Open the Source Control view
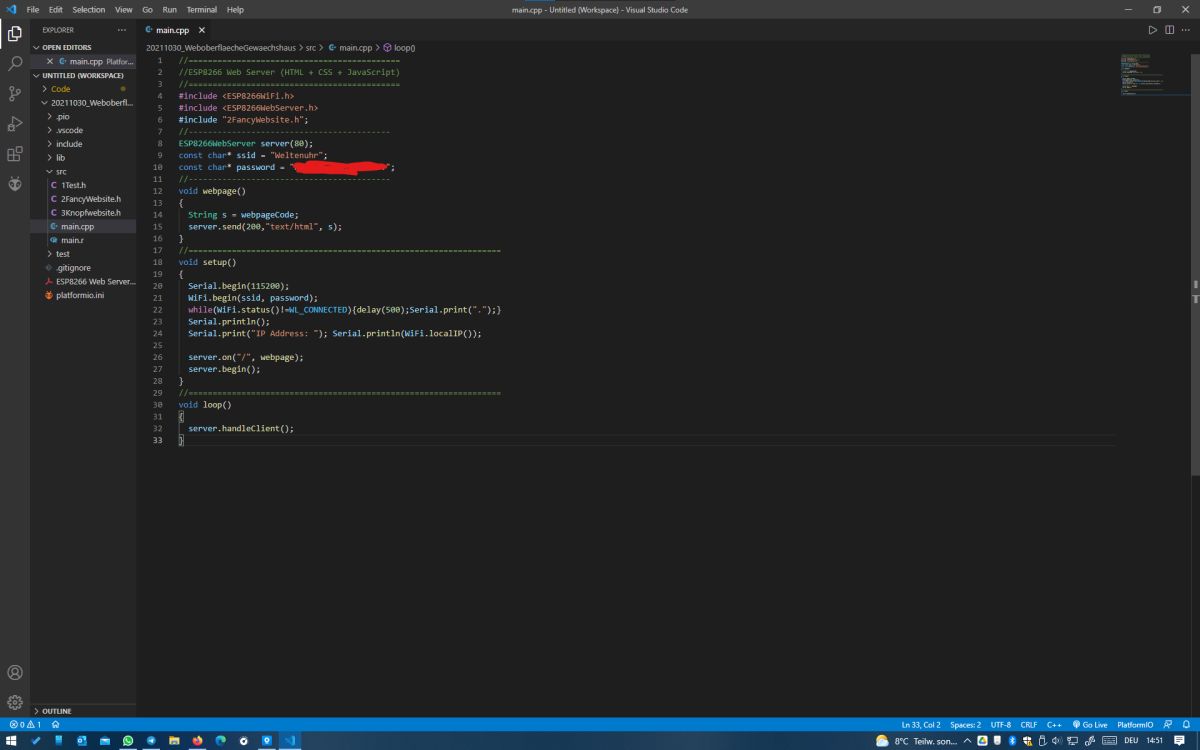 [15, 93]
